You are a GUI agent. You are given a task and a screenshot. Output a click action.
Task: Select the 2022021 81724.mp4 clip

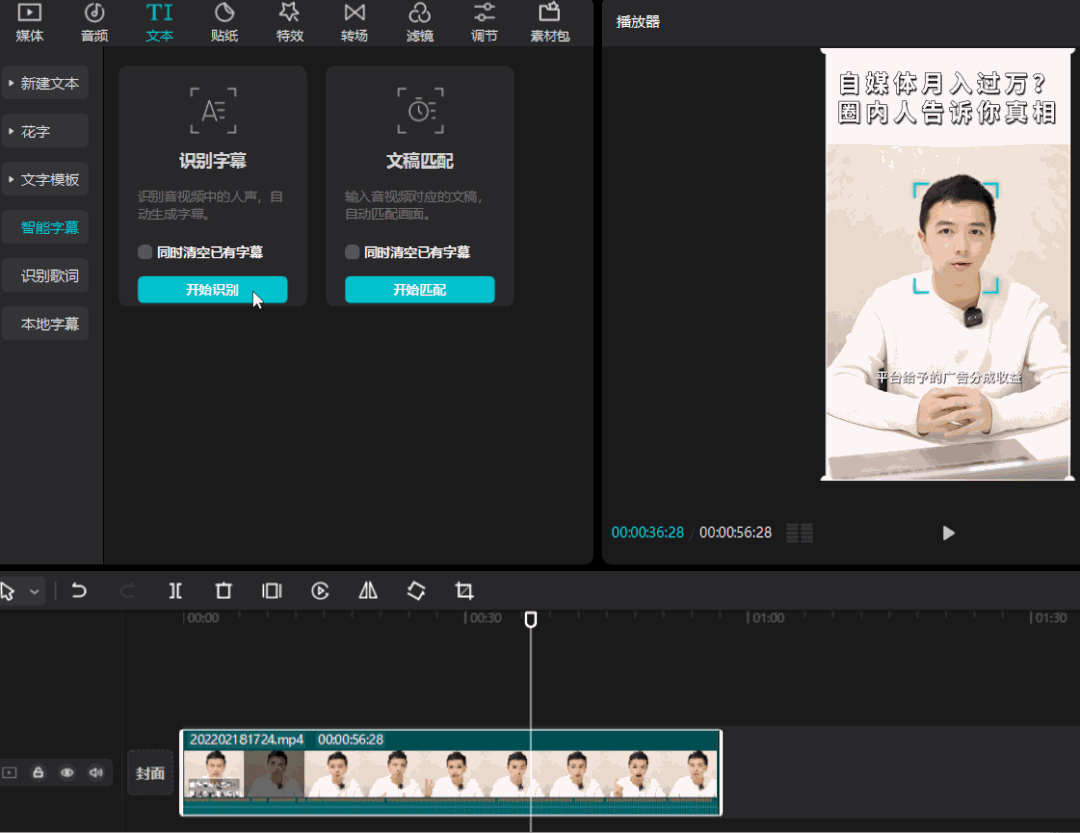point(450,772)
